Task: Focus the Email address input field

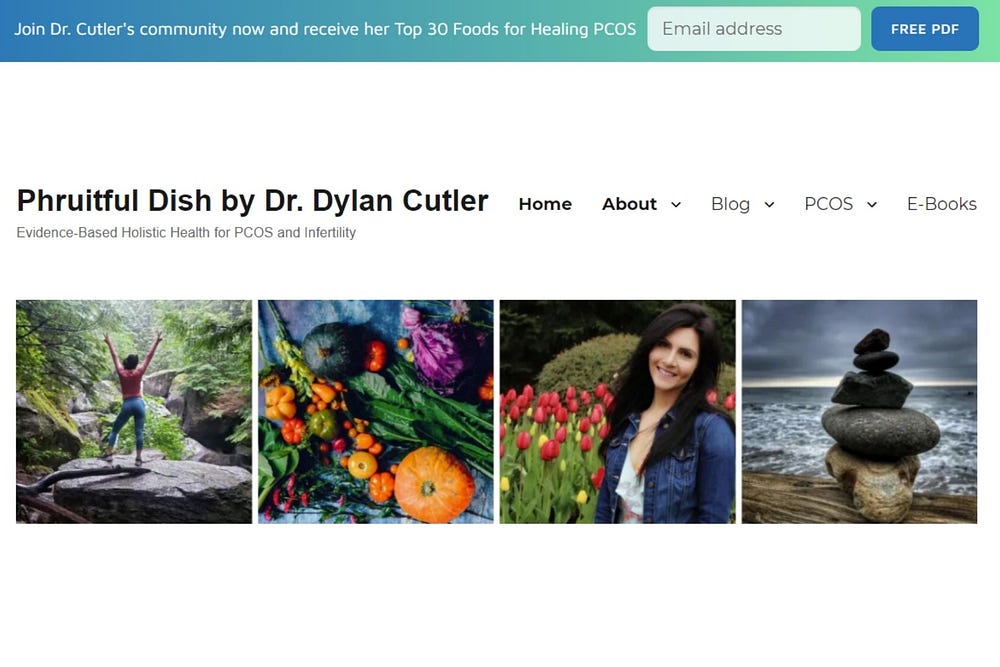Action: click(x=754, y=29)
